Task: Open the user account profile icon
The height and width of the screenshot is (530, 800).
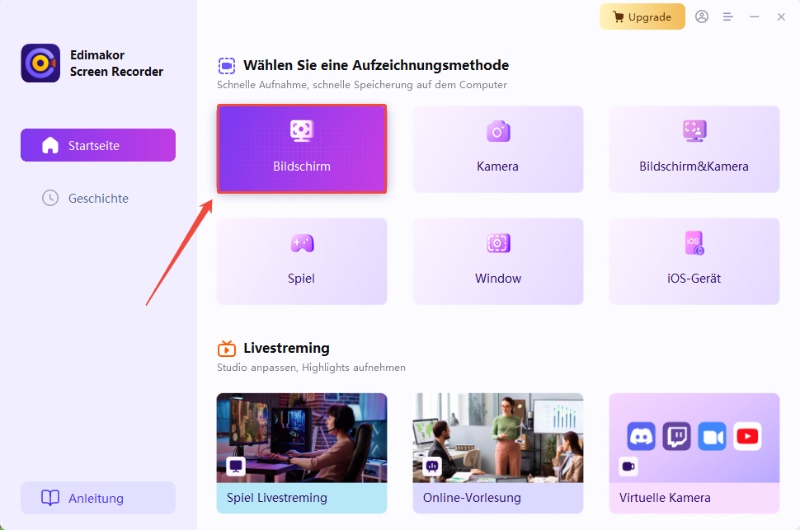Action: pos(702,17)
